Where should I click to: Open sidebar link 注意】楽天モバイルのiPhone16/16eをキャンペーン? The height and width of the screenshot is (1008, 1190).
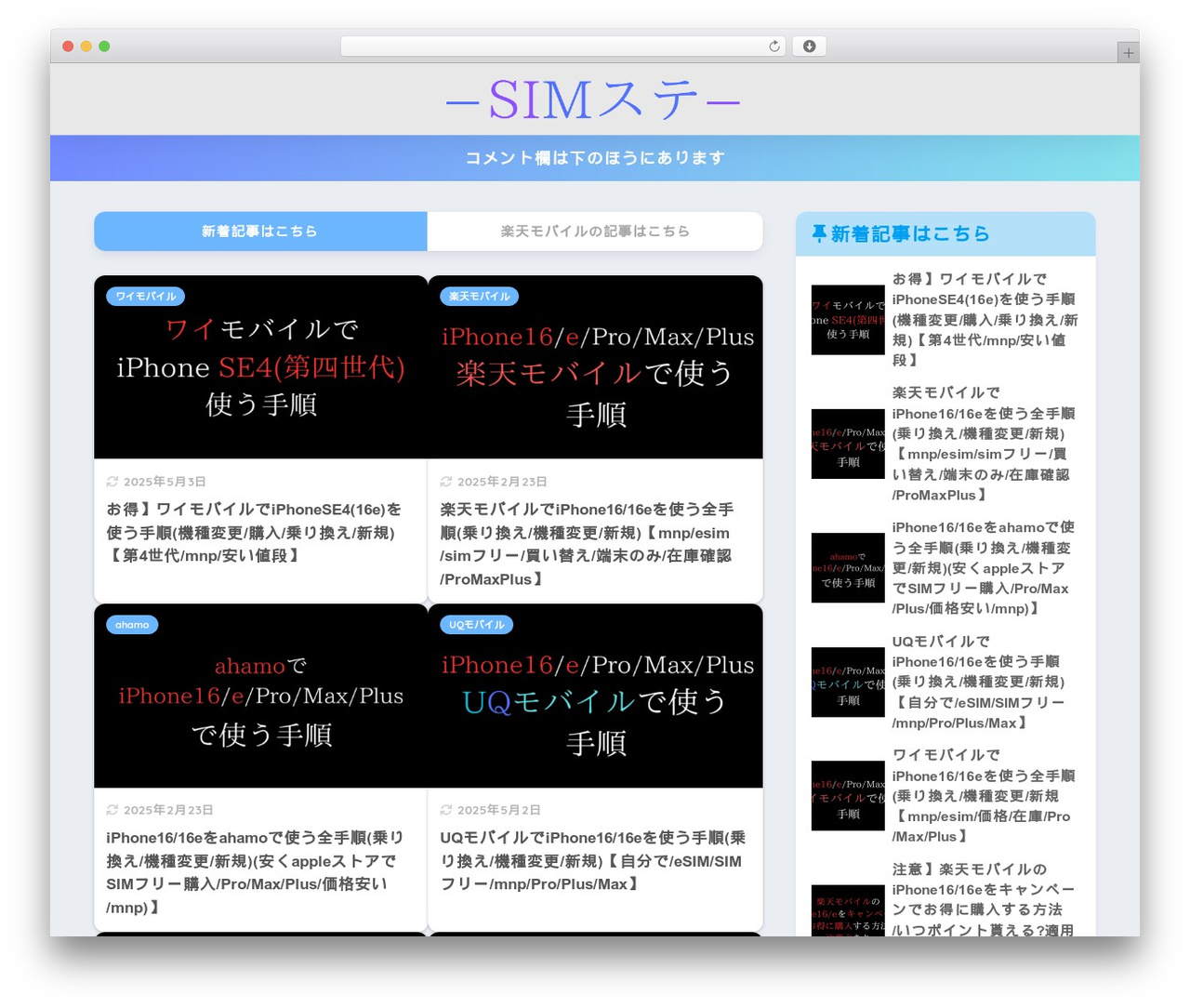pos(983,899)
